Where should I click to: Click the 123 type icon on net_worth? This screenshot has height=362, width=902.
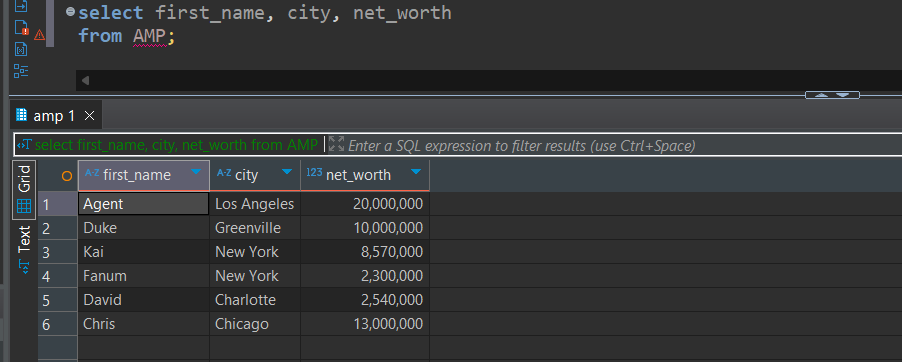pos(314,173)
